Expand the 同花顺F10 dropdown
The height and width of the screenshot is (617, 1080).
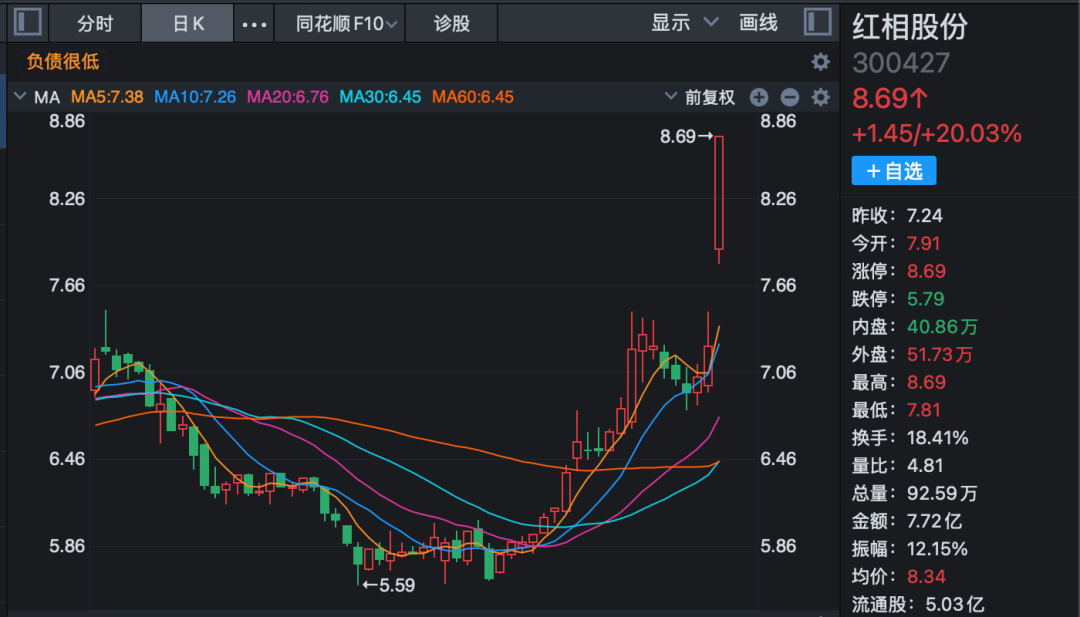pos(346,23)
